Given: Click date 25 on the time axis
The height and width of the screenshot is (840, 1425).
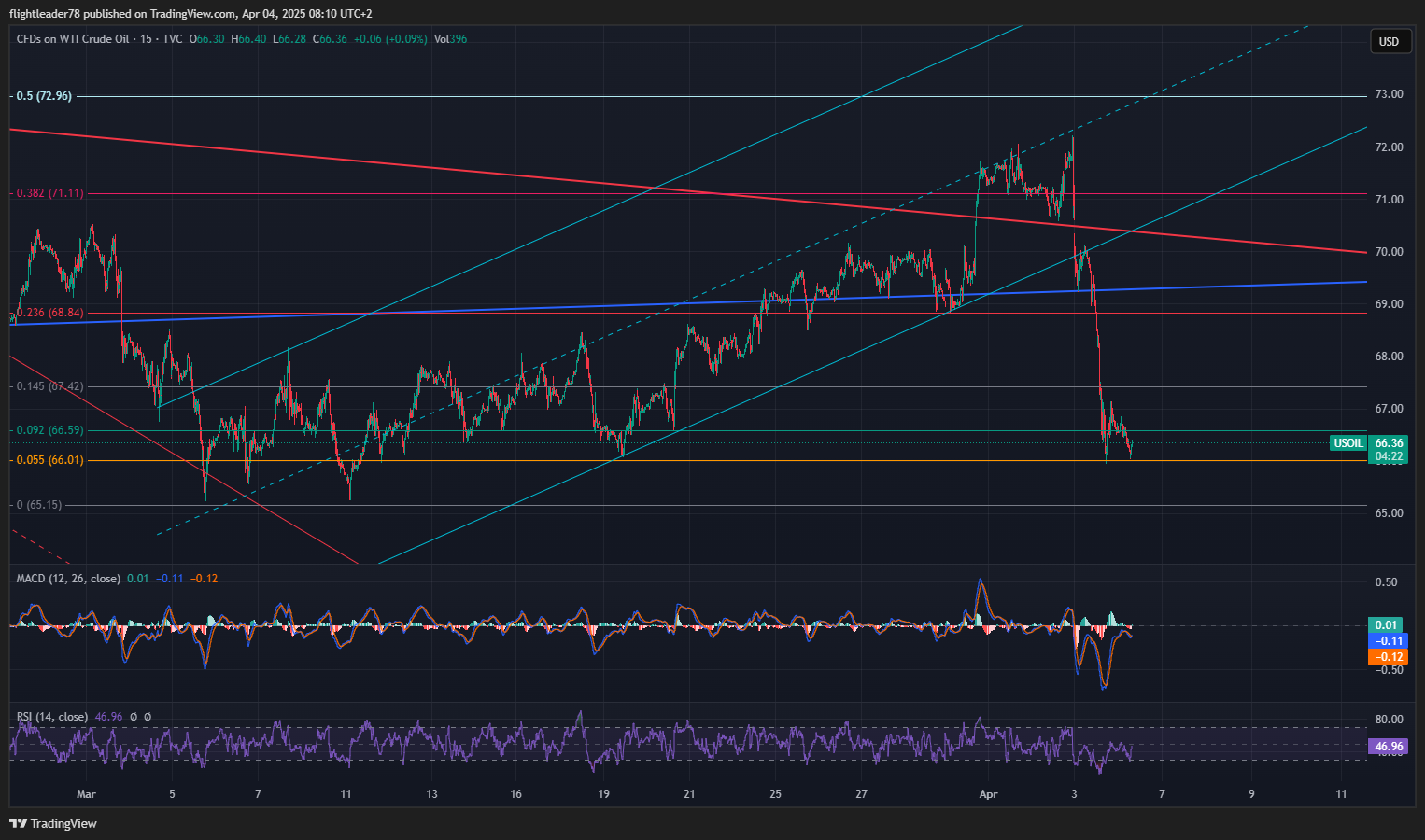Looking at the screenshot, I should coord(775,794).
